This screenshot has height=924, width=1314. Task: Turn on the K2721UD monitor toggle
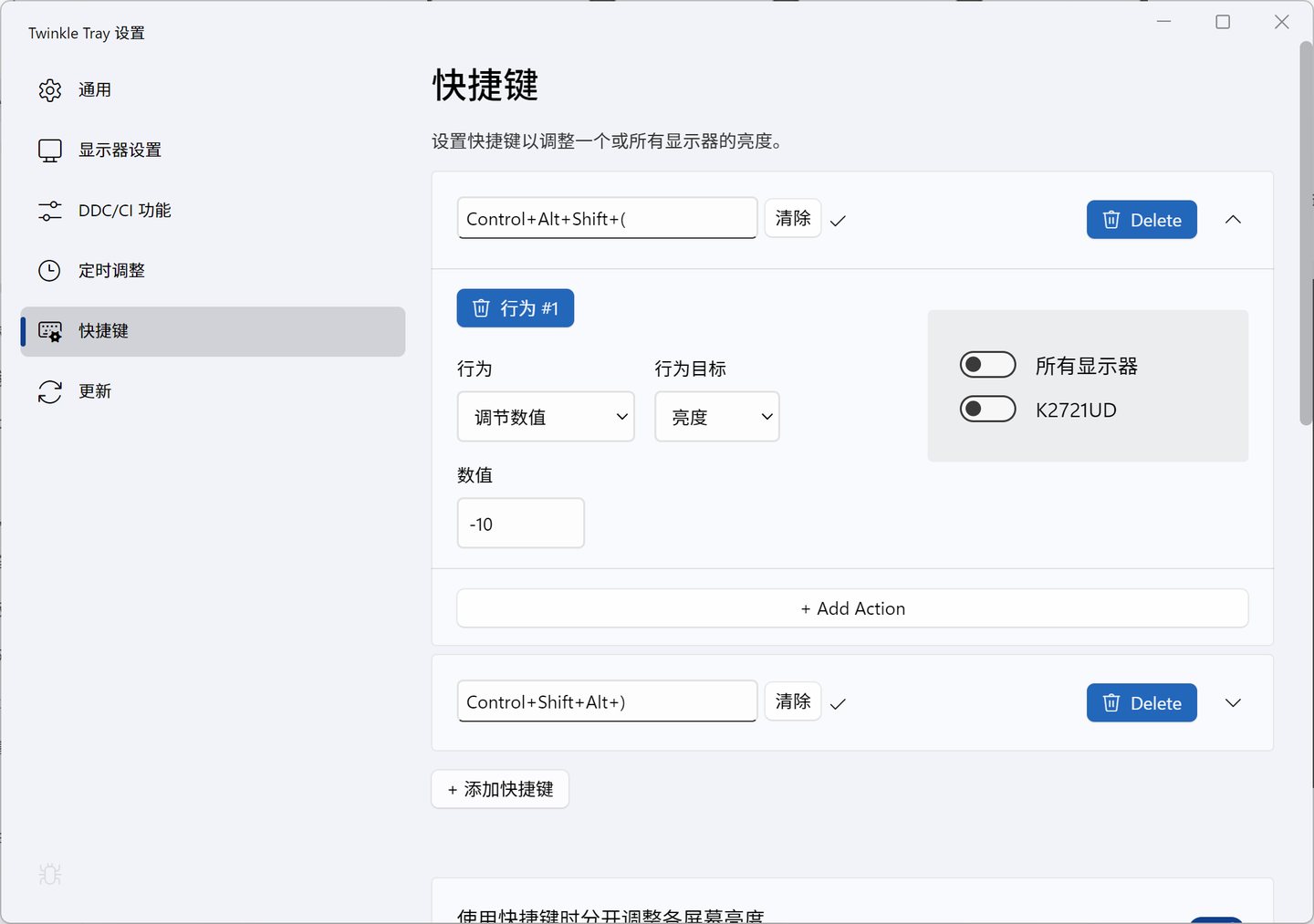[x=988, y=409]
